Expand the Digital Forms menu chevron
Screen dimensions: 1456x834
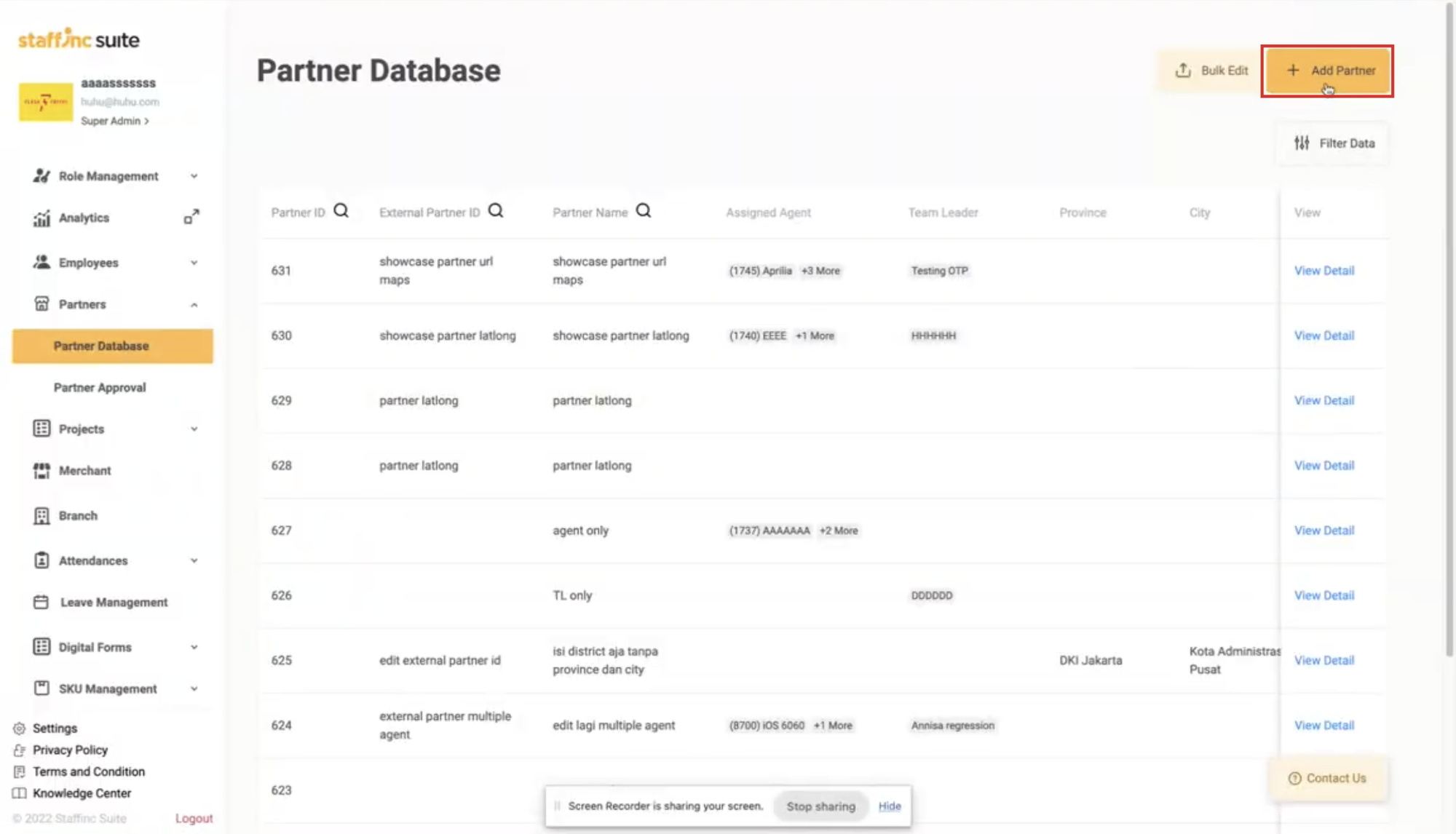(194, 647)
